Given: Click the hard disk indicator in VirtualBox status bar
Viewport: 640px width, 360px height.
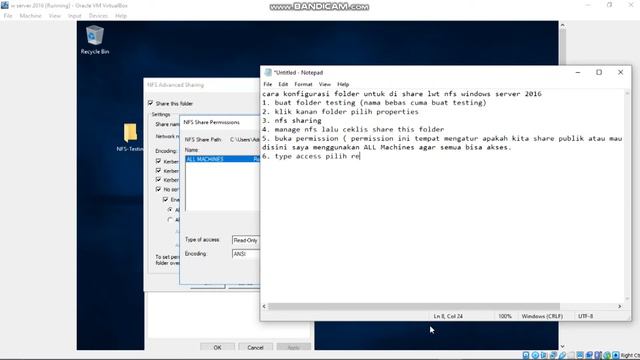Looking at the screenshot, I should click(526, 355).
